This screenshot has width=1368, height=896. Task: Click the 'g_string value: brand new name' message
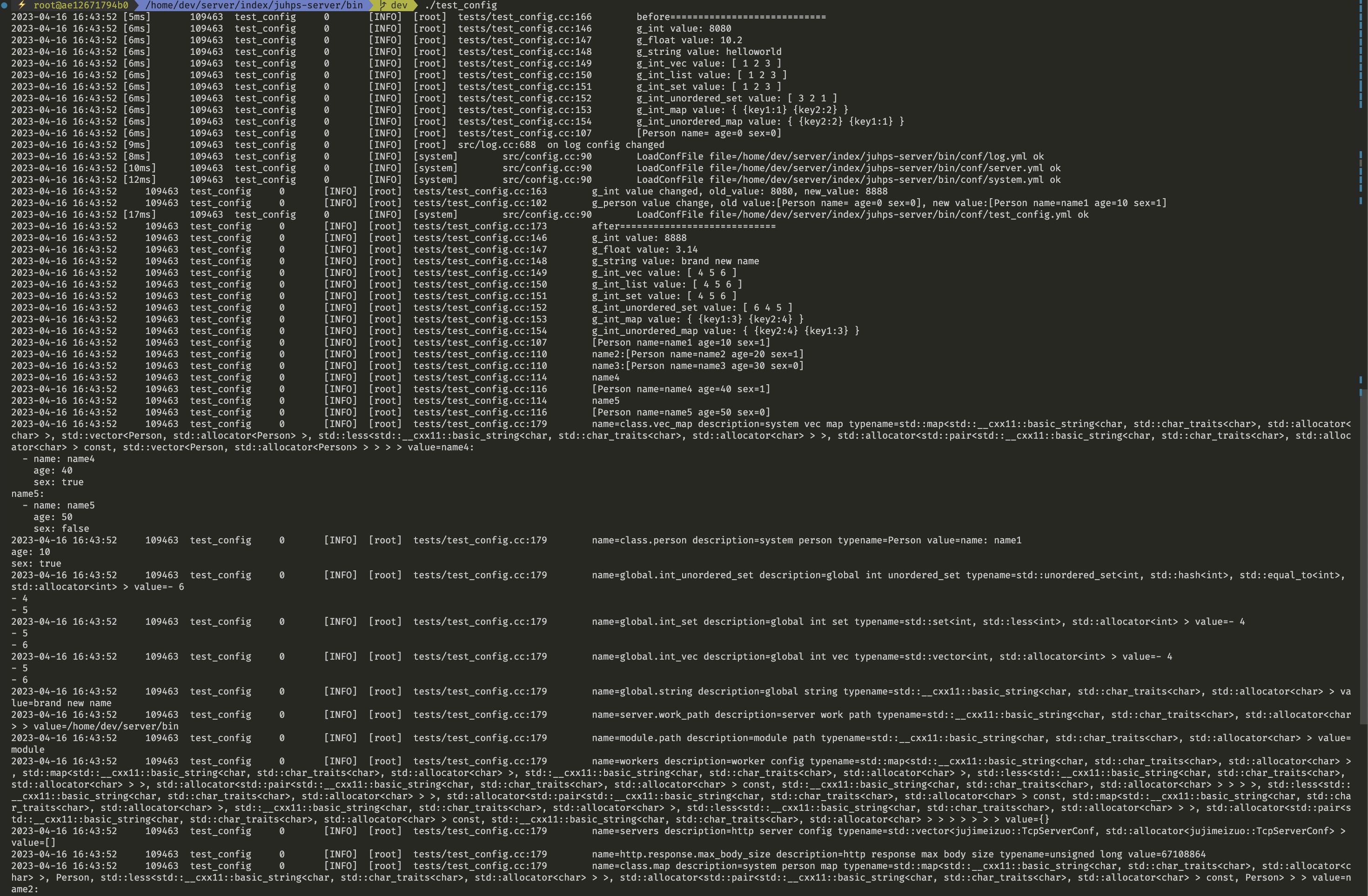click(x=675, y=261)
